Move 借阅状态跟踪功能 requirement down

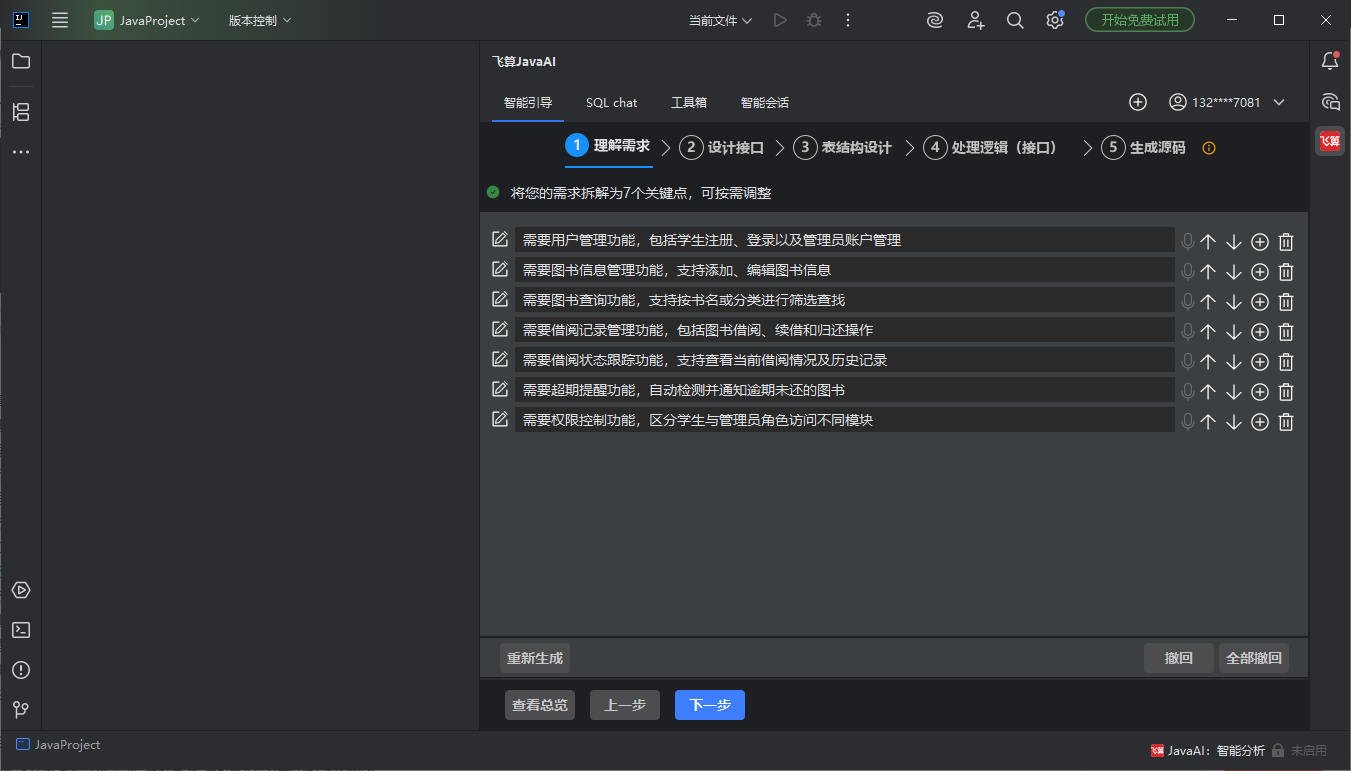pyautogui.click(x=1234, y=361)
